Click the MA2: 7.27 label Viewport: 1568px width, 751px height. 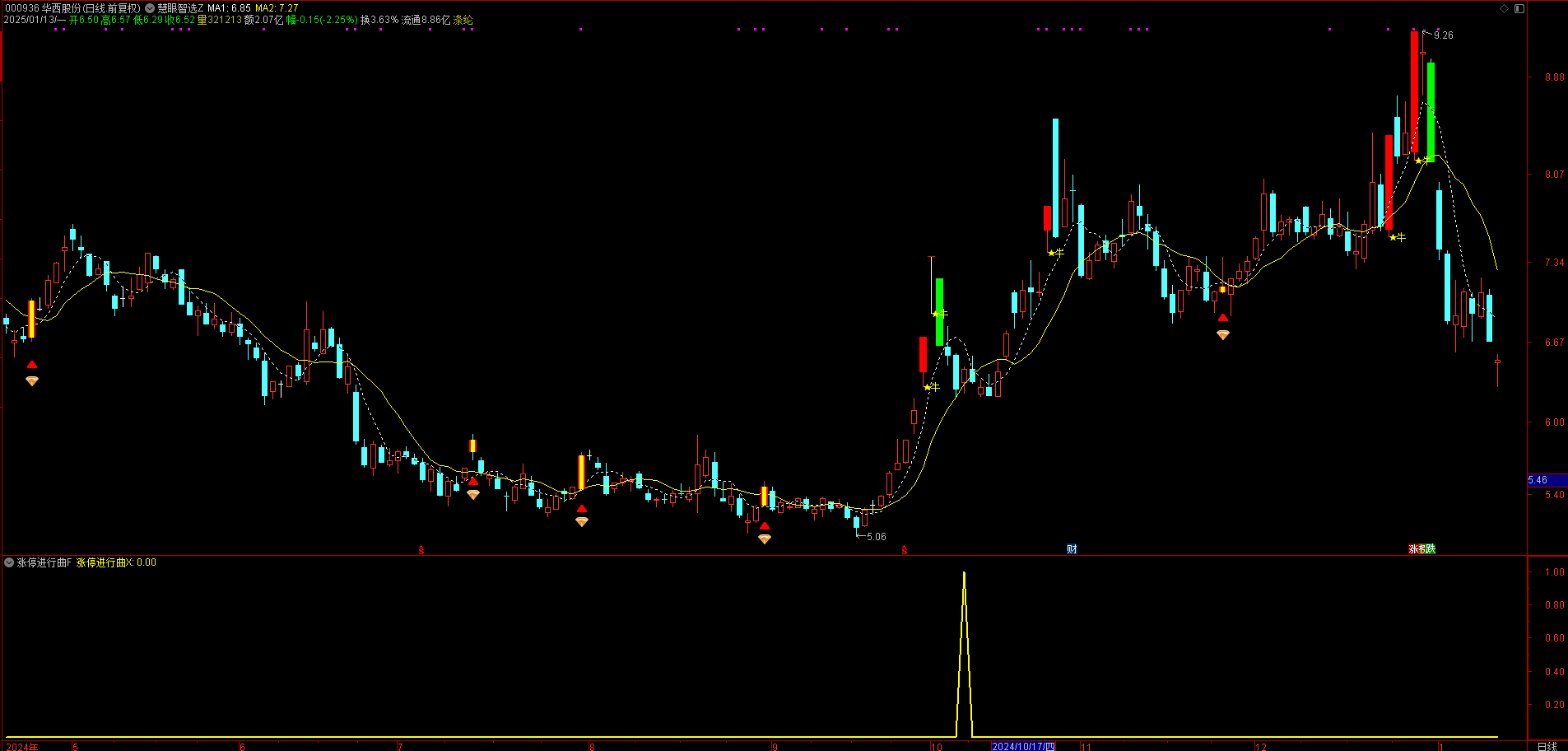point(276,8)
